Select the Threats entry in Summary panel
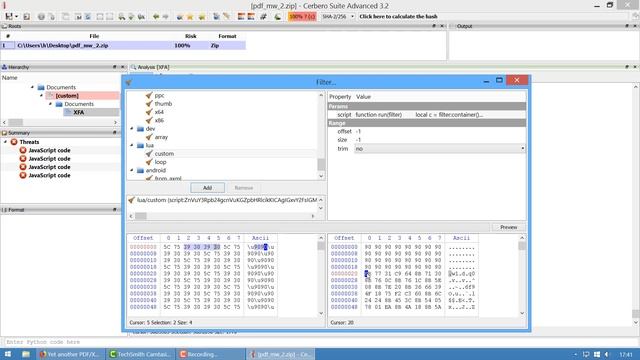 [29, 142]
